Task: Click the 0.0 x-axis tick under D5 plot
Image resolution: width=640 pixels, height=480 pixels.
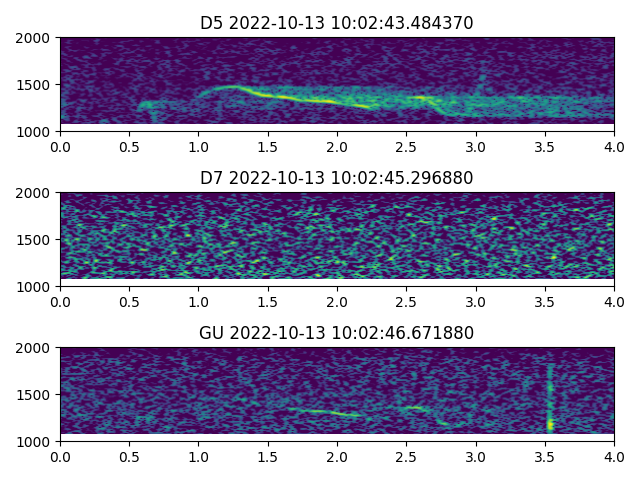Action: [60, 146]
